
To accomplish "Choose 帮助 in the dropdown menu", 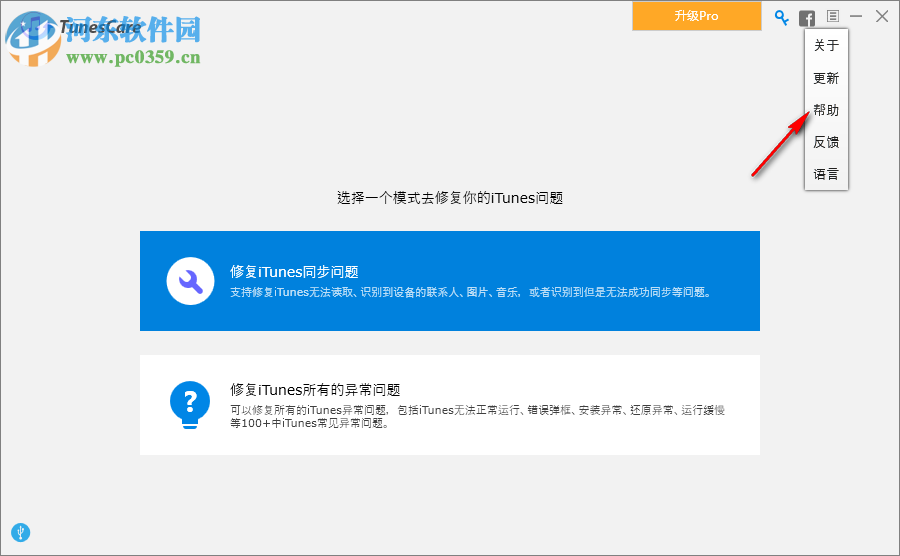I will [x=827, y=110].
